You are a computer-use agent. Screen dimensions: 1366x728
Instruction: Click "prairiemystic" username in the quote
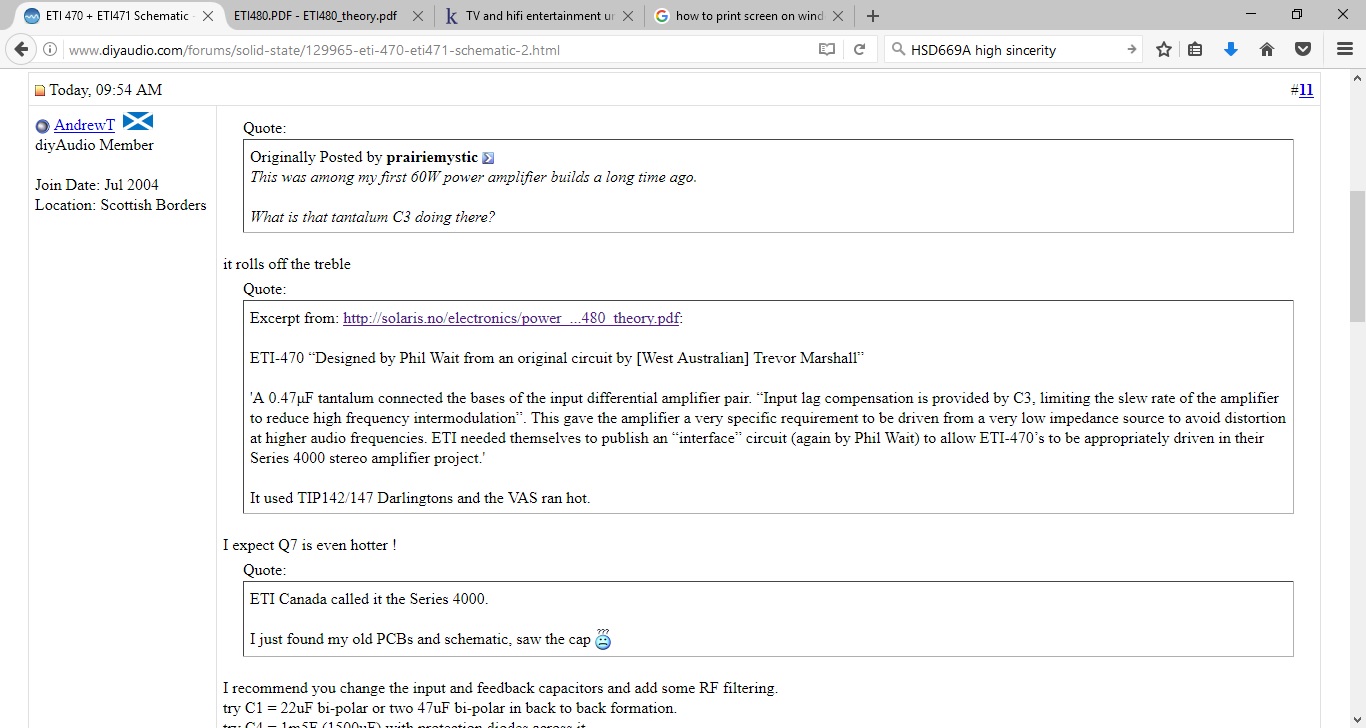[x=432, y=157]
